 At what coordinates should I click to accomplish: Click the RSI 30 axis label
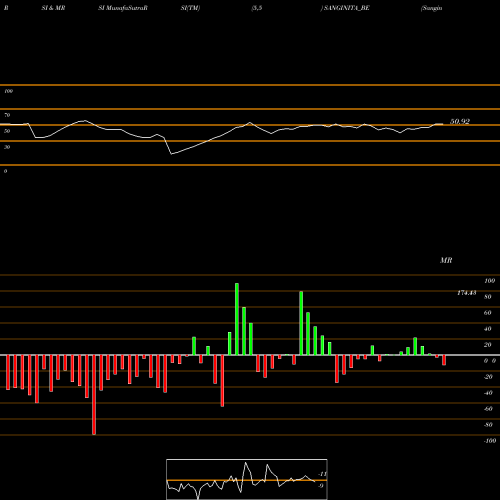[7, 147]
